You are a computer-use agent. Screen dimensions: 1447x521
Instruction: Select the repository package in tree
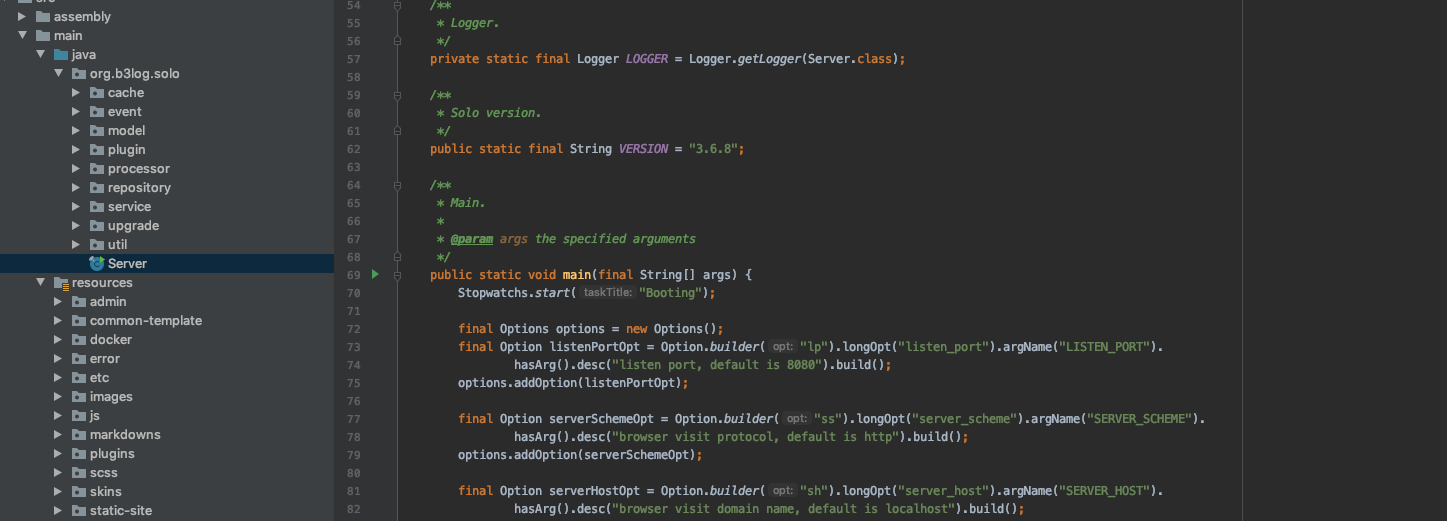[x=139, y=188]
